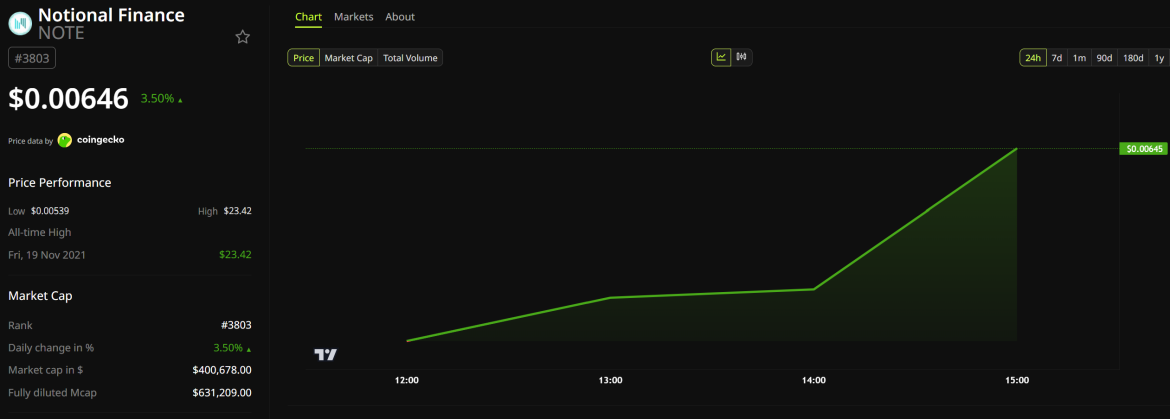1170x419 pixels.
Task: Click the CoinGecko logo icon
Action: tap(65, 140)
